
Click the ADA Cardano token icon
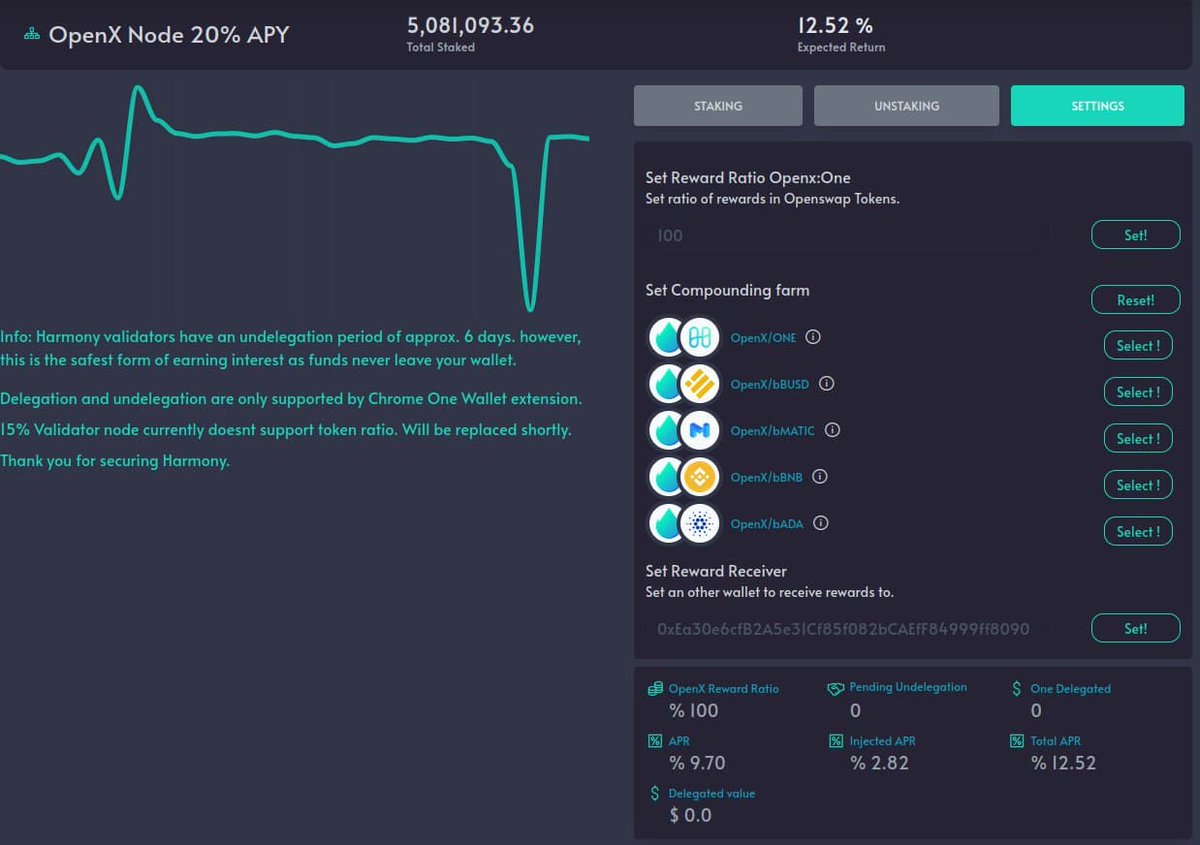point(700,524)
